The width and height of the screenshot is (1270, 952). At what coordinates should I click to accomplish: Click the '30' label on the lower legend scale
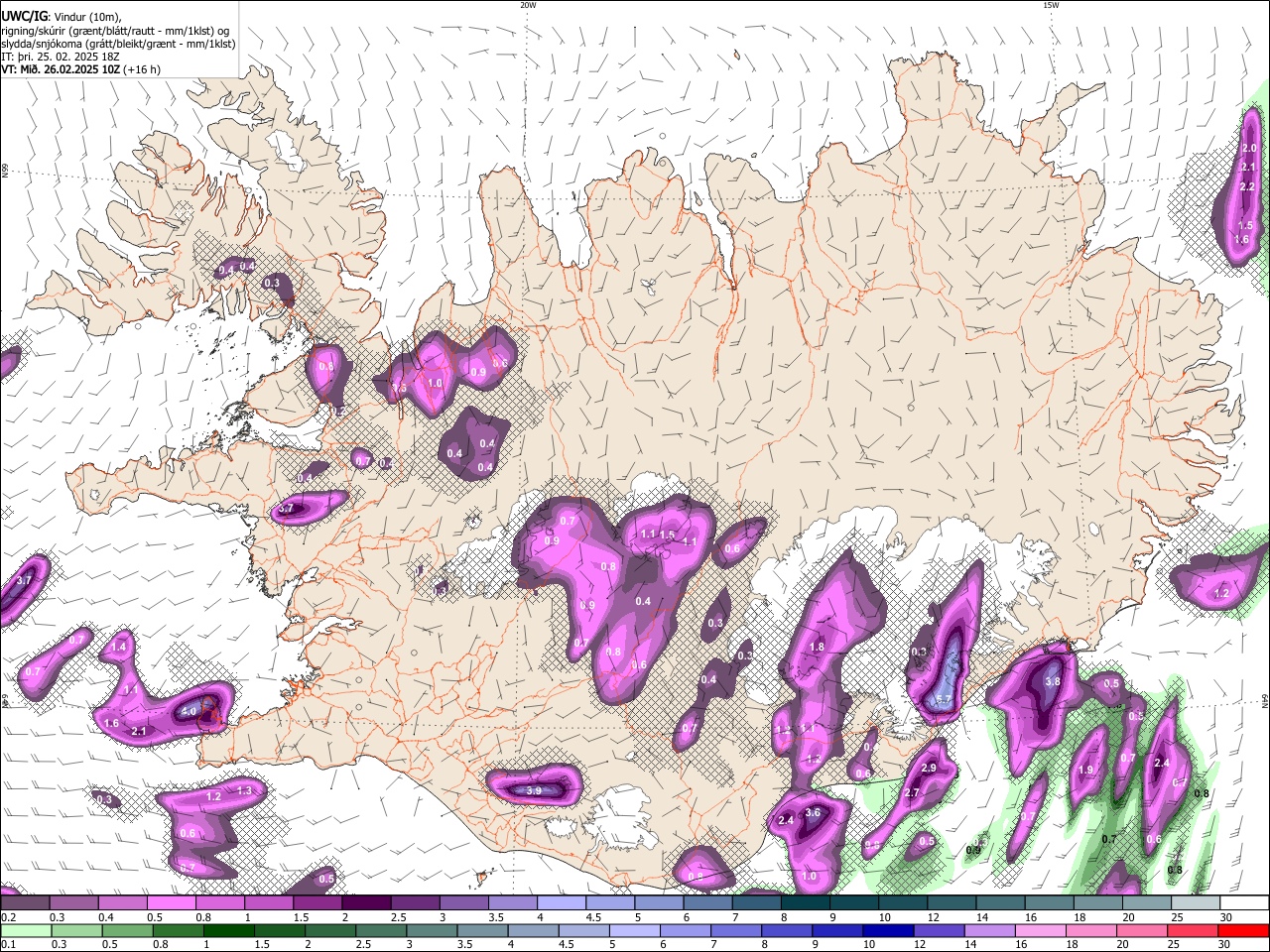click(x=1226, y=944)
